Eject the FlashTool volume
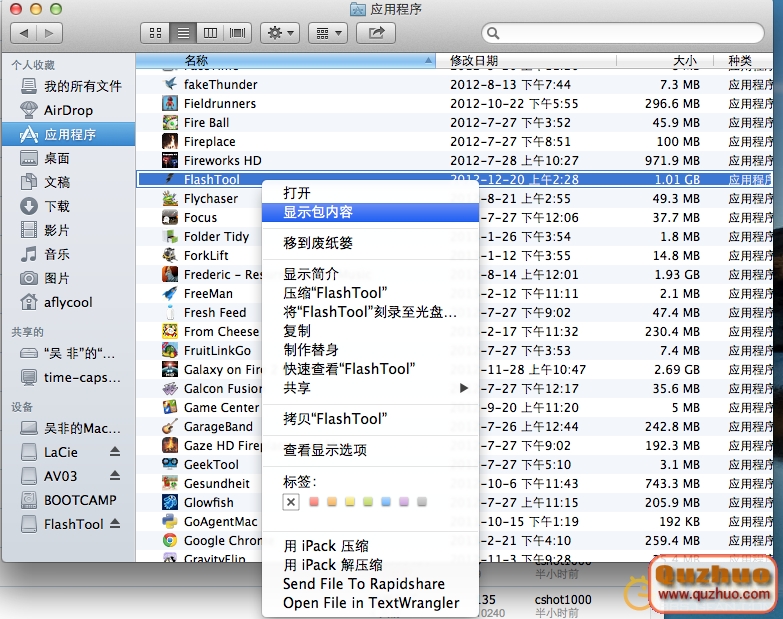 click(x=115, y=523)
